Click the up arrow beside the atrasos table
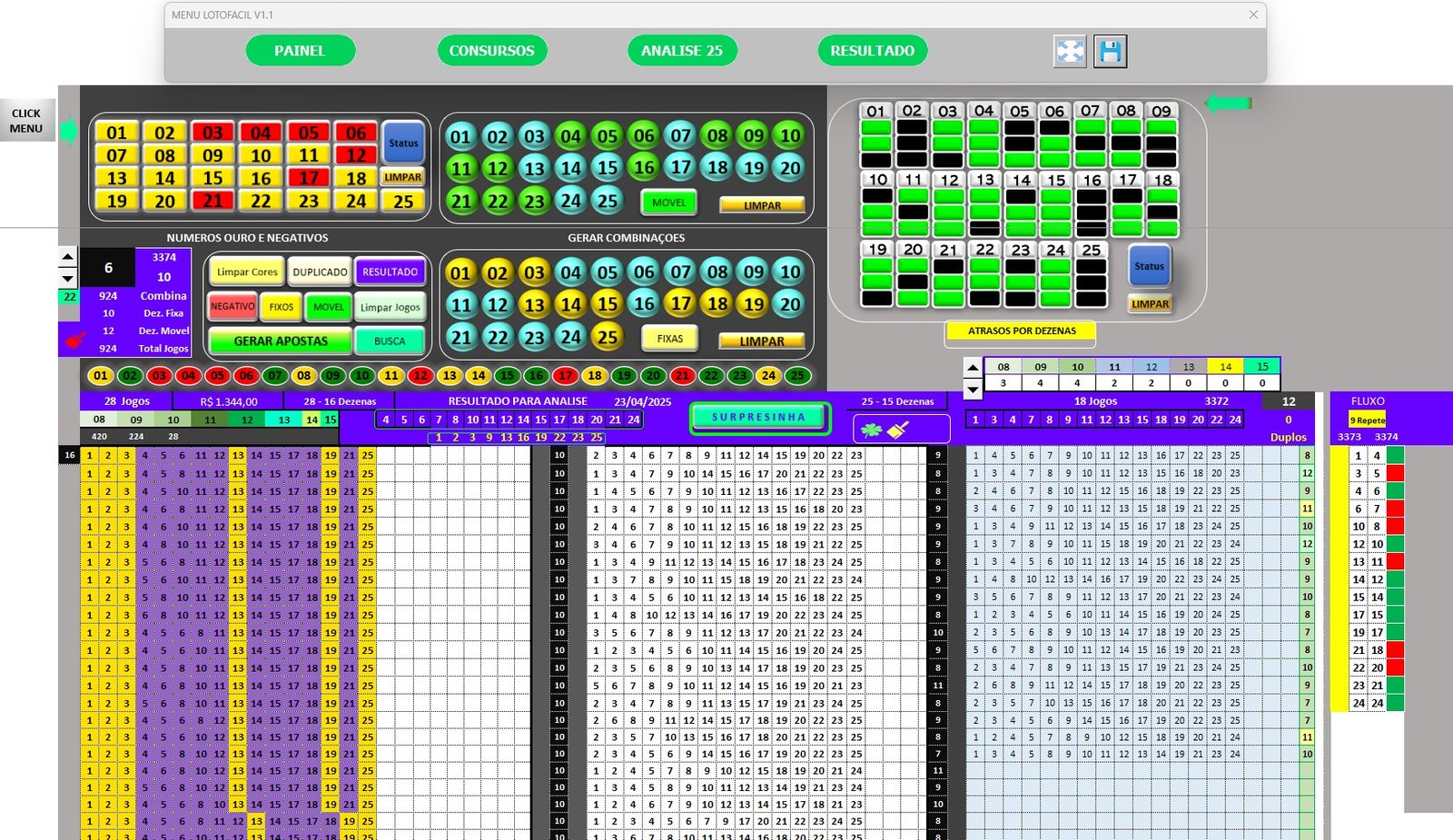The image size is (1453, 840). point(973,368)
